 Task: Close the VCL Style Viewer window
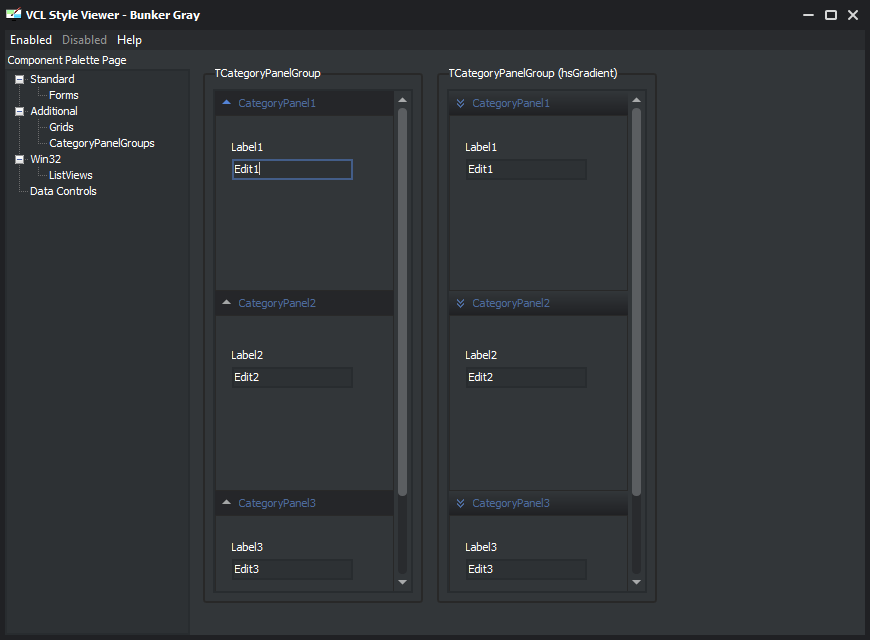853,15
